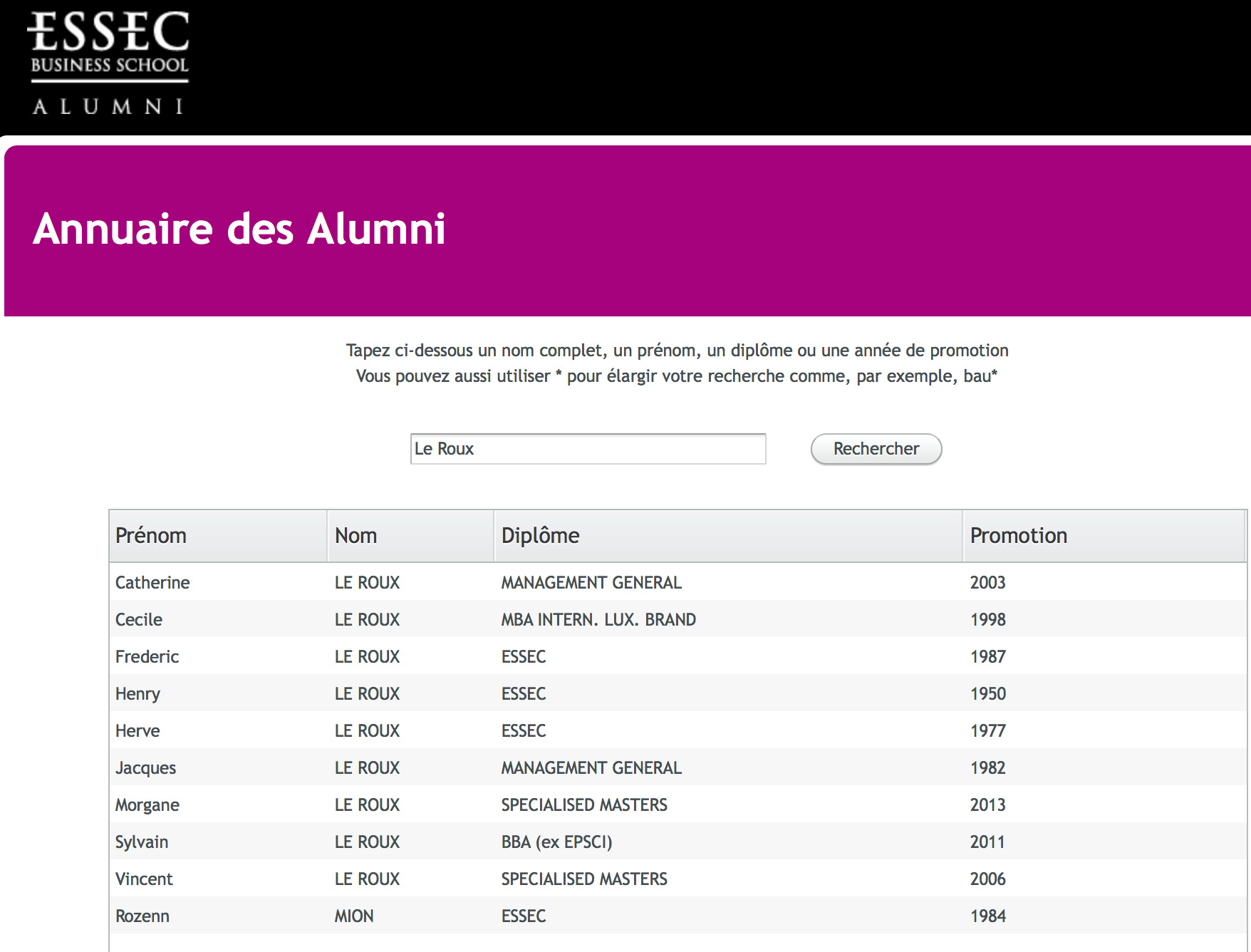Click LE ROUX in Vincent's row

click(x=367, y=879)
